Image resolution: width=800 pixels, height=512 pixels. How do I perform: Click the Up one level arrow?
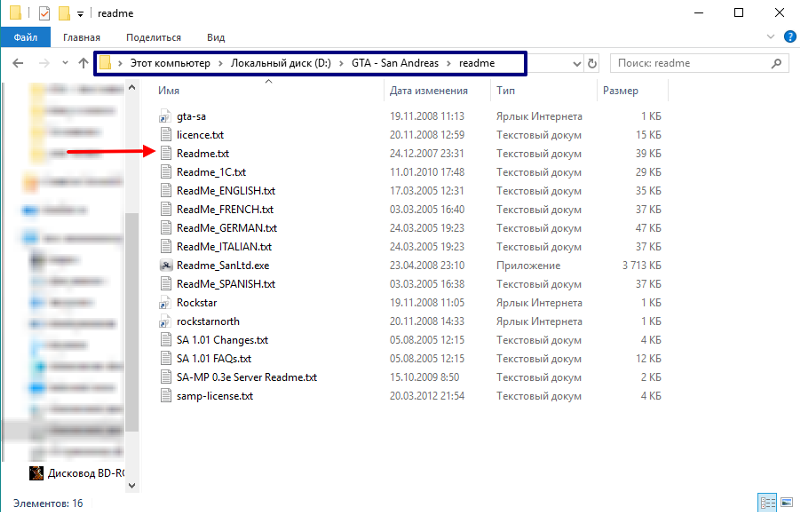tap(83, 63)
